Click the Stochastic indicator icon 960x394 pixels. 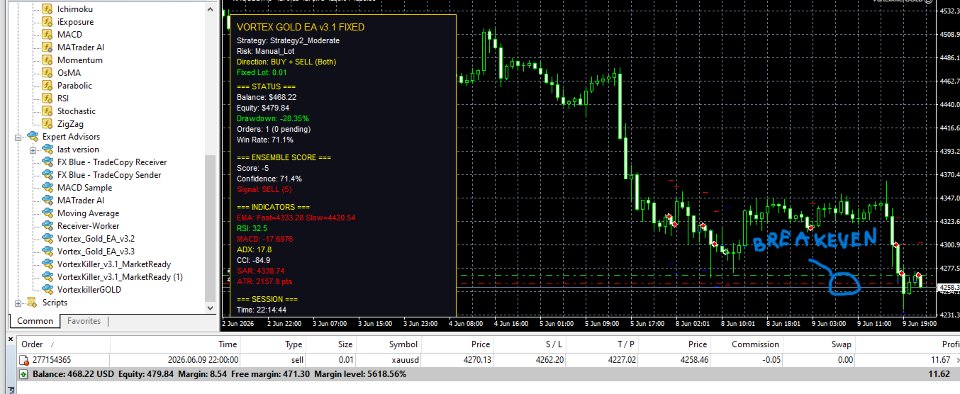tap(47, 111)
